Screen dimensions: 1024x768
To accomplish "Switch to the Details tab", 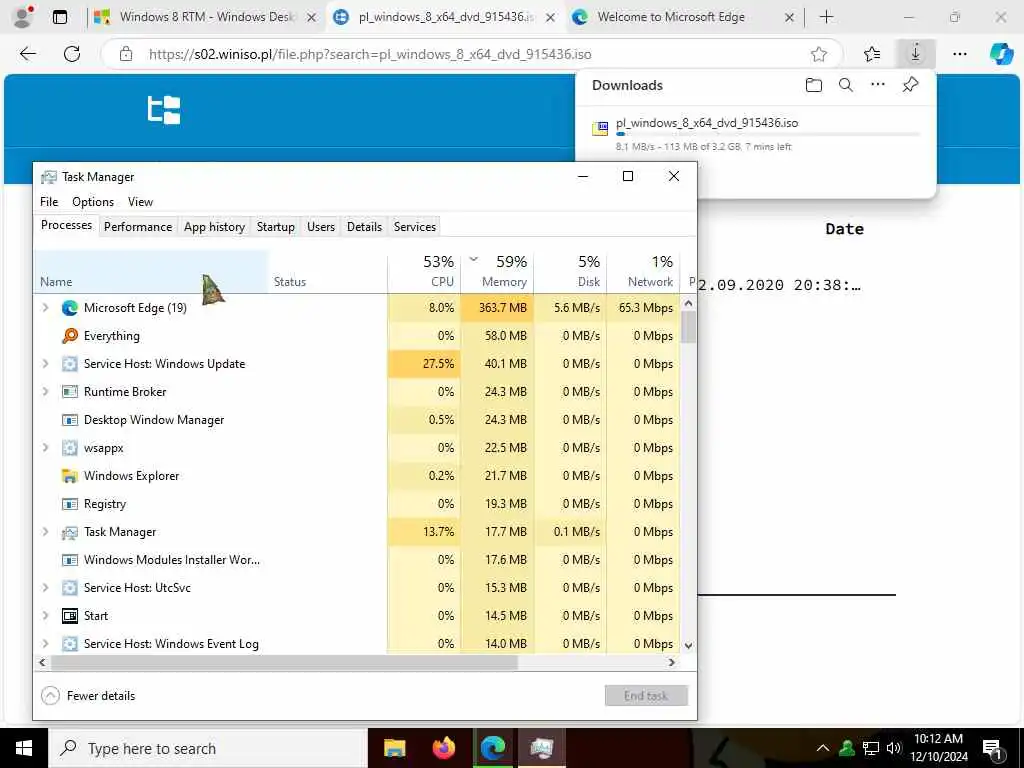I will [x=364, y=227].
